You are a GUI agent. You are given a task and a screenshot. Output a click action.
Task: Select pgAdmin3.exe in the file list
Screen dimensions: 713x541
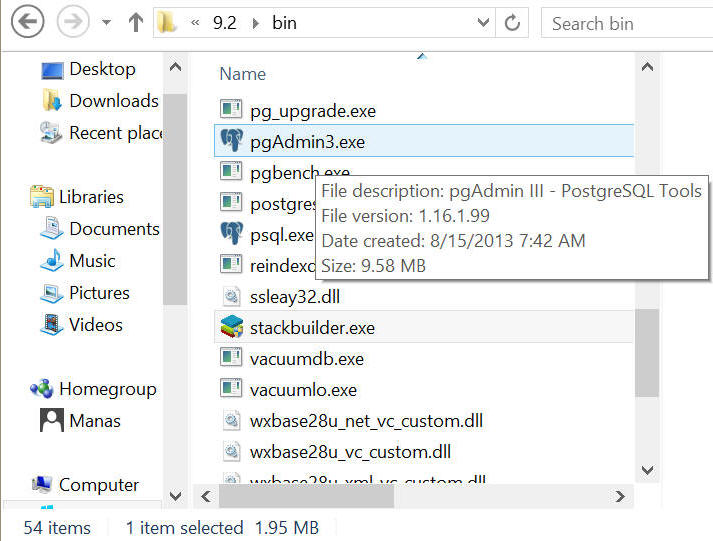coord(424,141)
